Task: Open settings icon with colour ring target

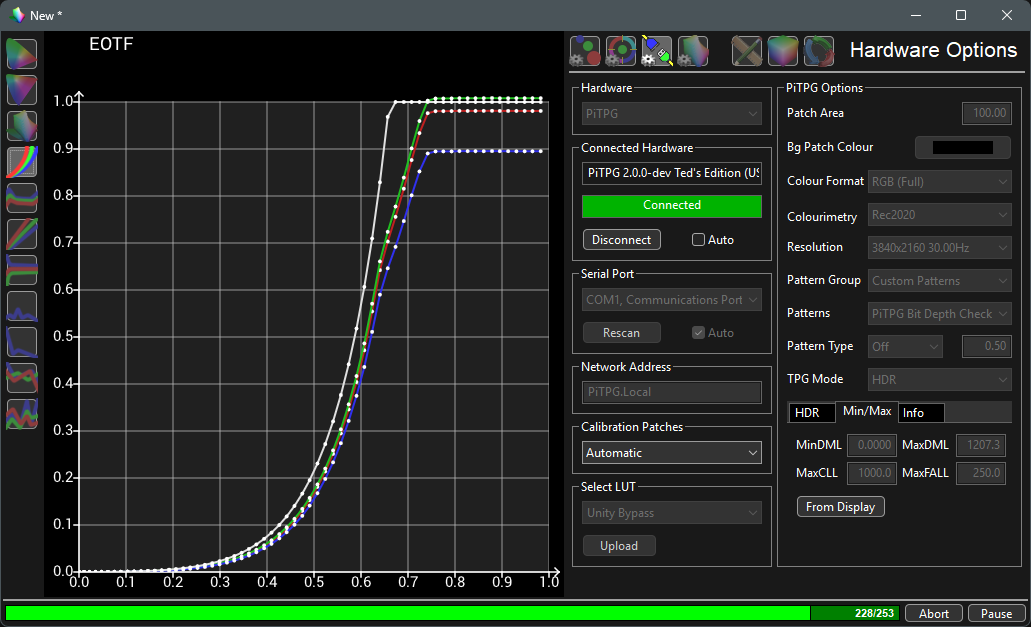Action: pyautogui.click(x=621, y=51)
